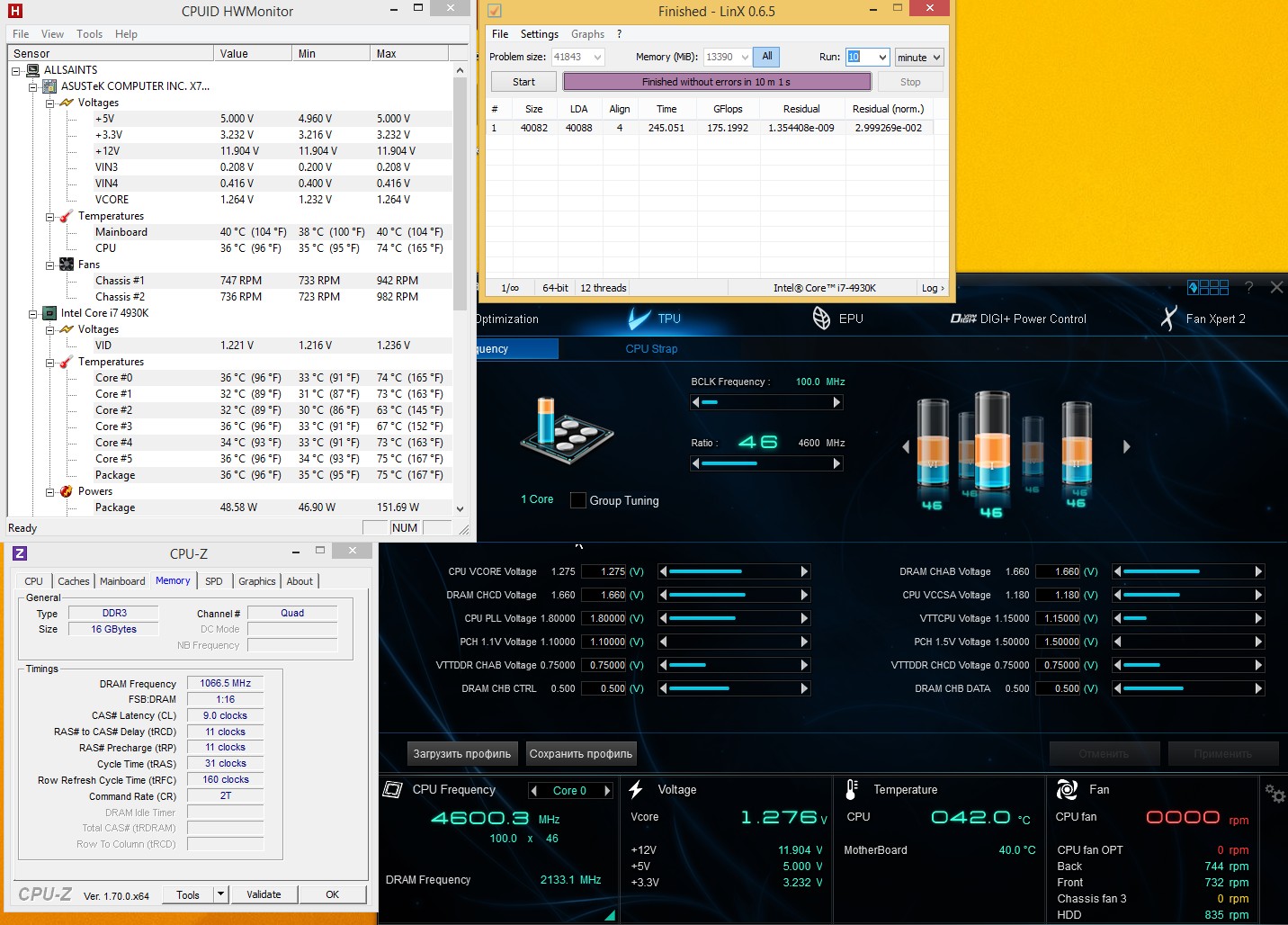Click the Start button in LinX

click(x=523, y=82)
